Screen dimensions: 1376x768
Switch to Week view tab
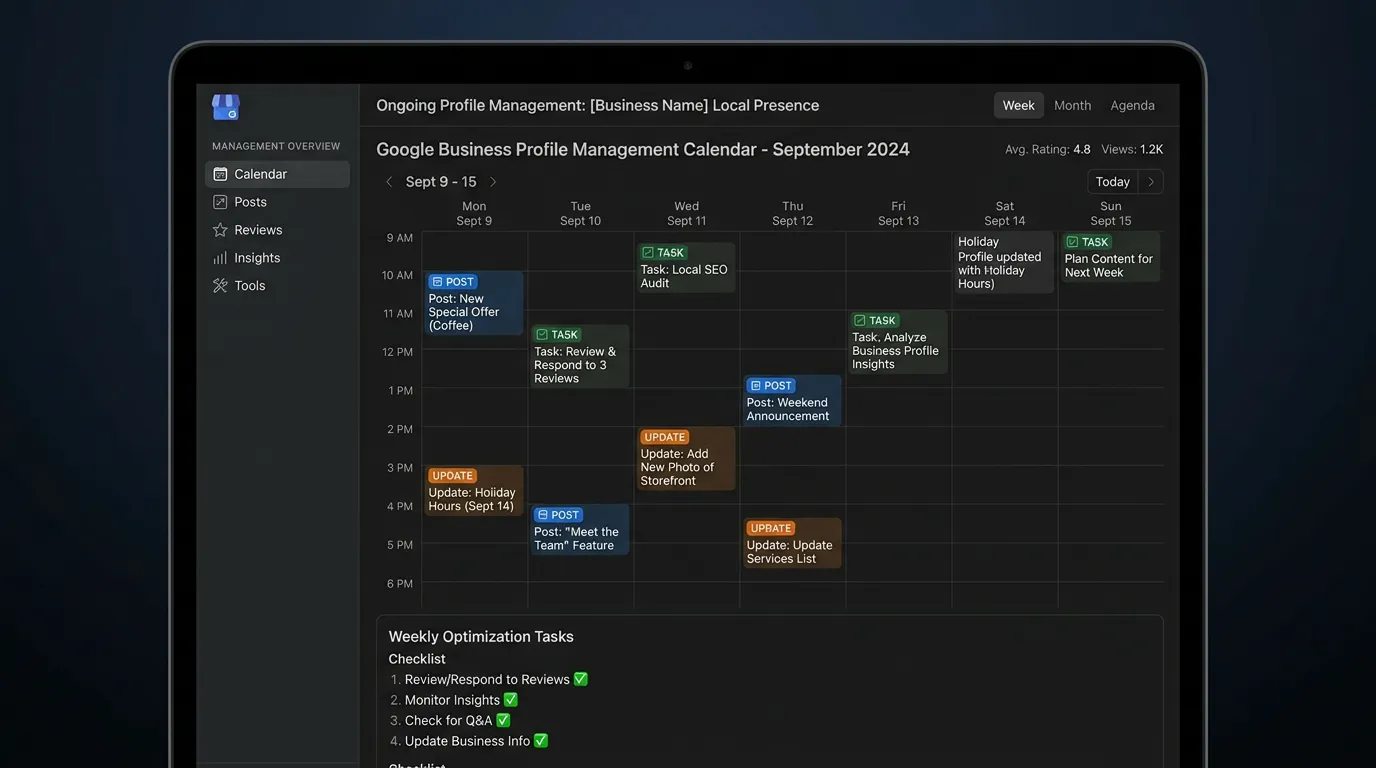click(x=1019, y=105)
